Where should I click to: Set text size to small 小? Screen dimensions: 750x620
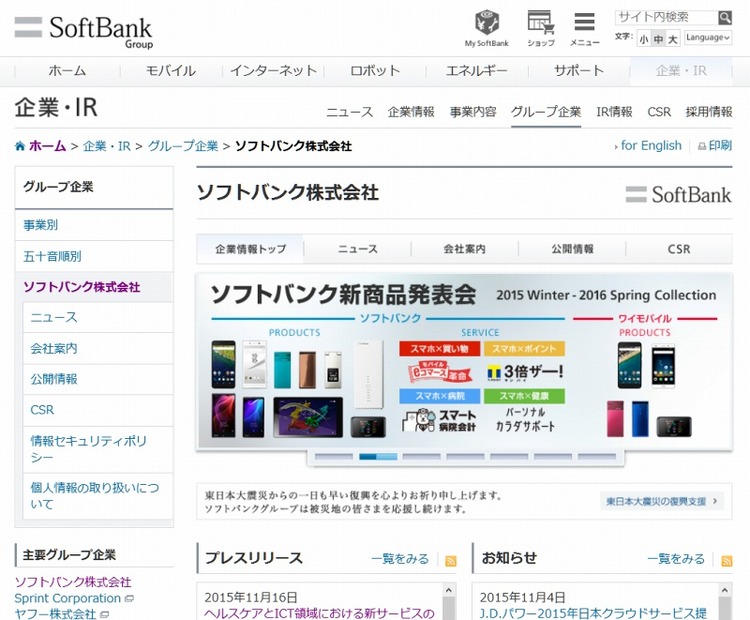[x=644, y=39]
